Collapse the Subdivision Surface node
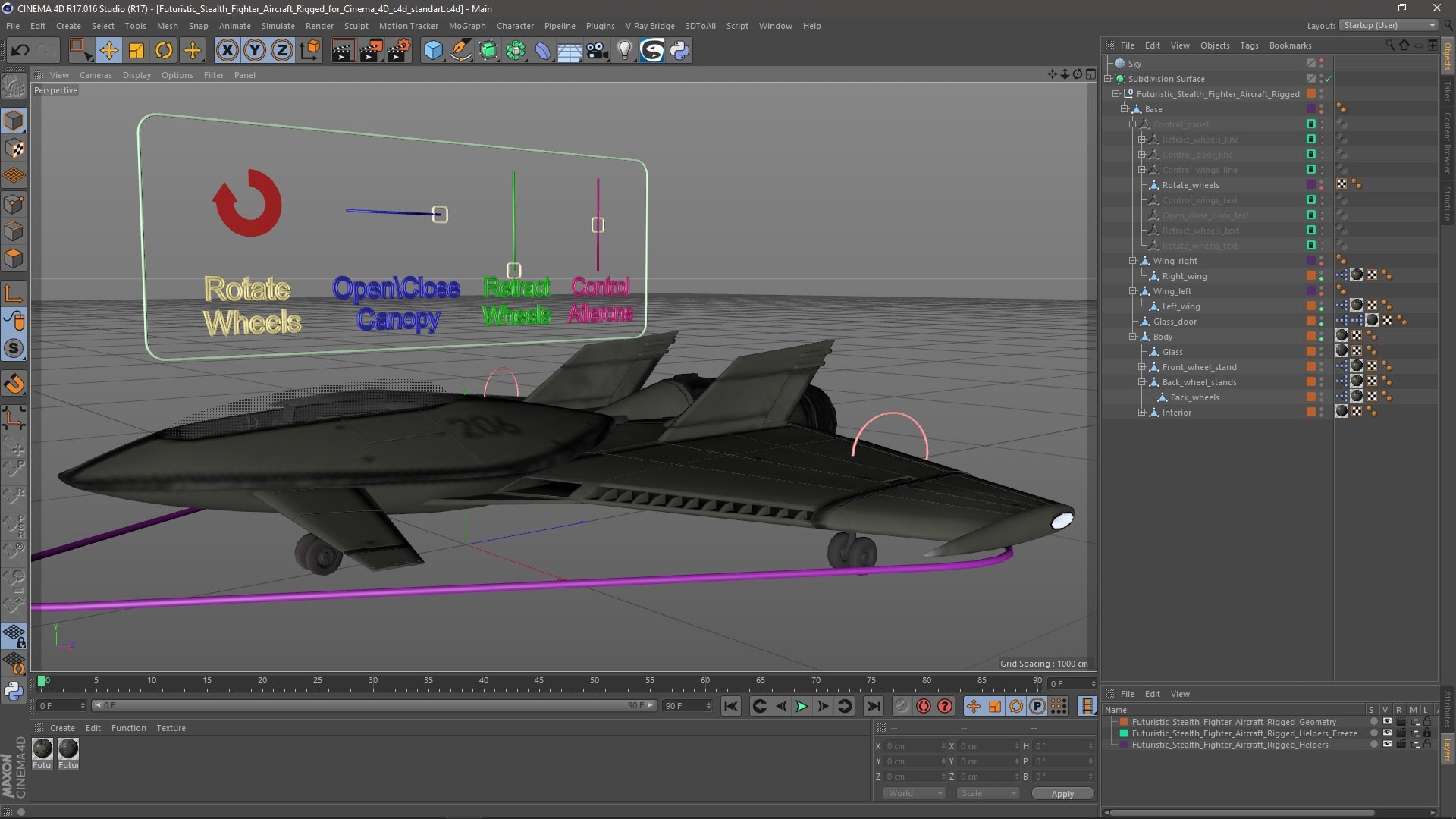 click(1108, 79)
